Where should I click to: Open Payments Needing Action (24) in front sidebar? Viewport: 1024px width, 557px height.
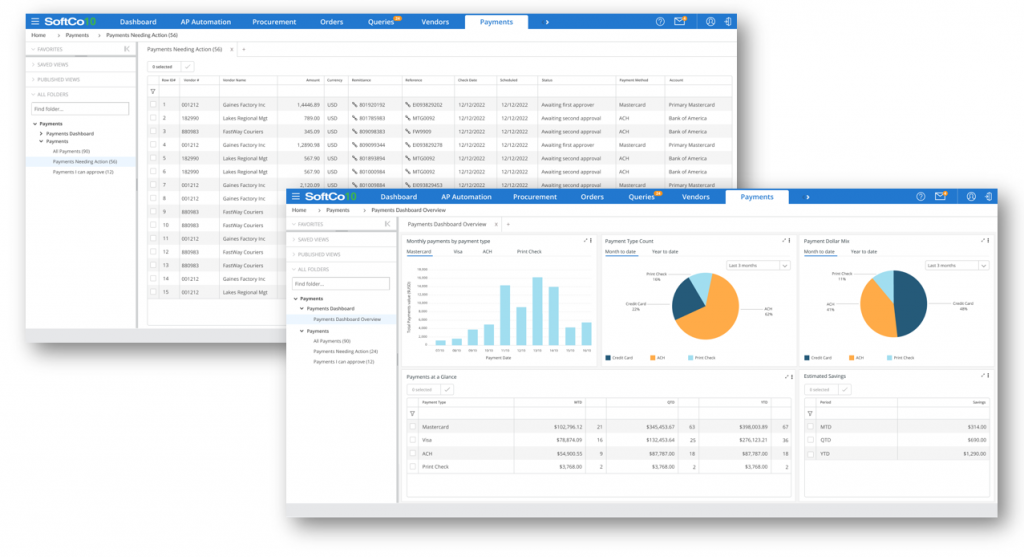click(345, 351)
